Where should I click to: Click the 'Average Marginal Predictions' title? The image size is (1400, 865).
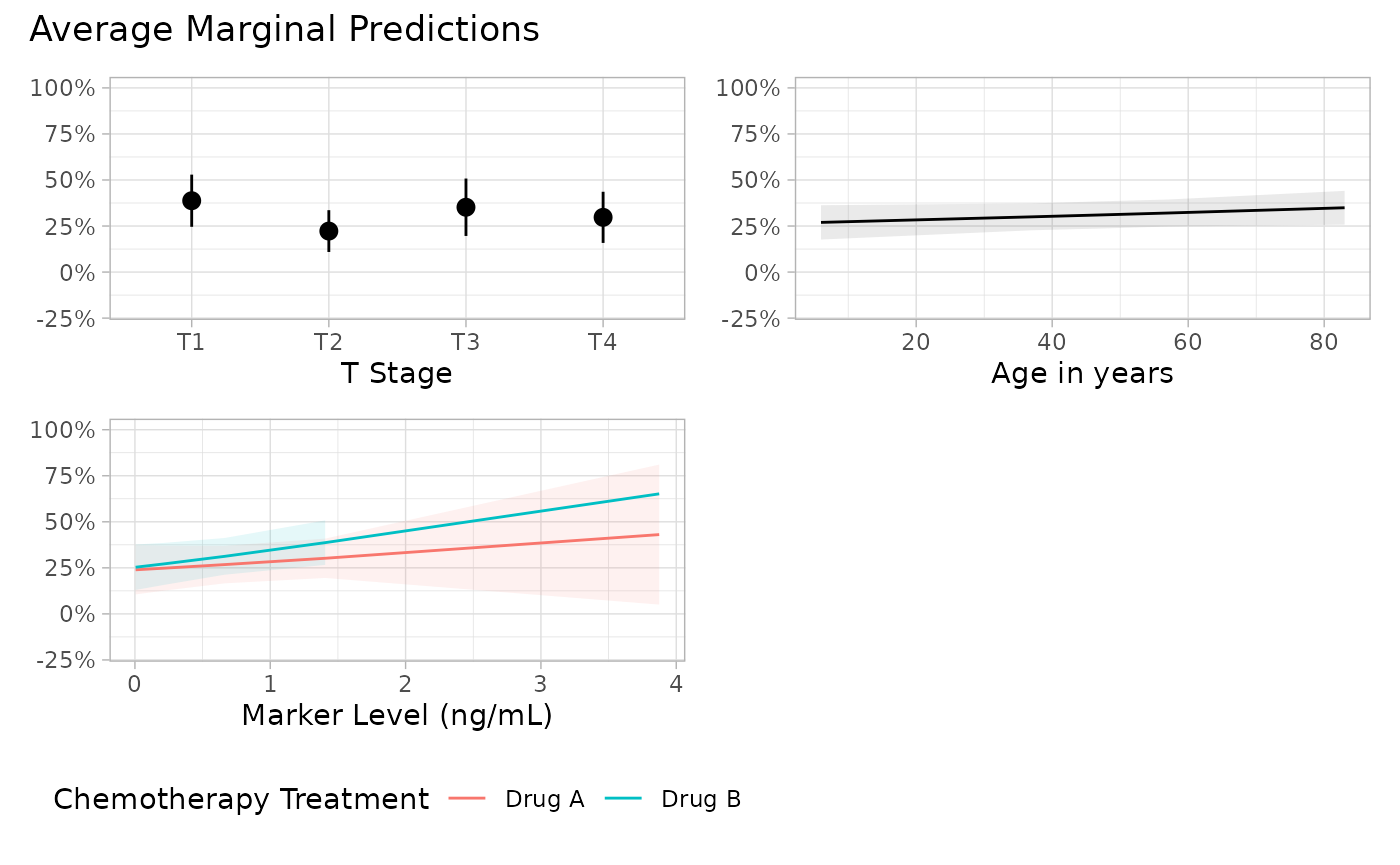coord(284,29)
